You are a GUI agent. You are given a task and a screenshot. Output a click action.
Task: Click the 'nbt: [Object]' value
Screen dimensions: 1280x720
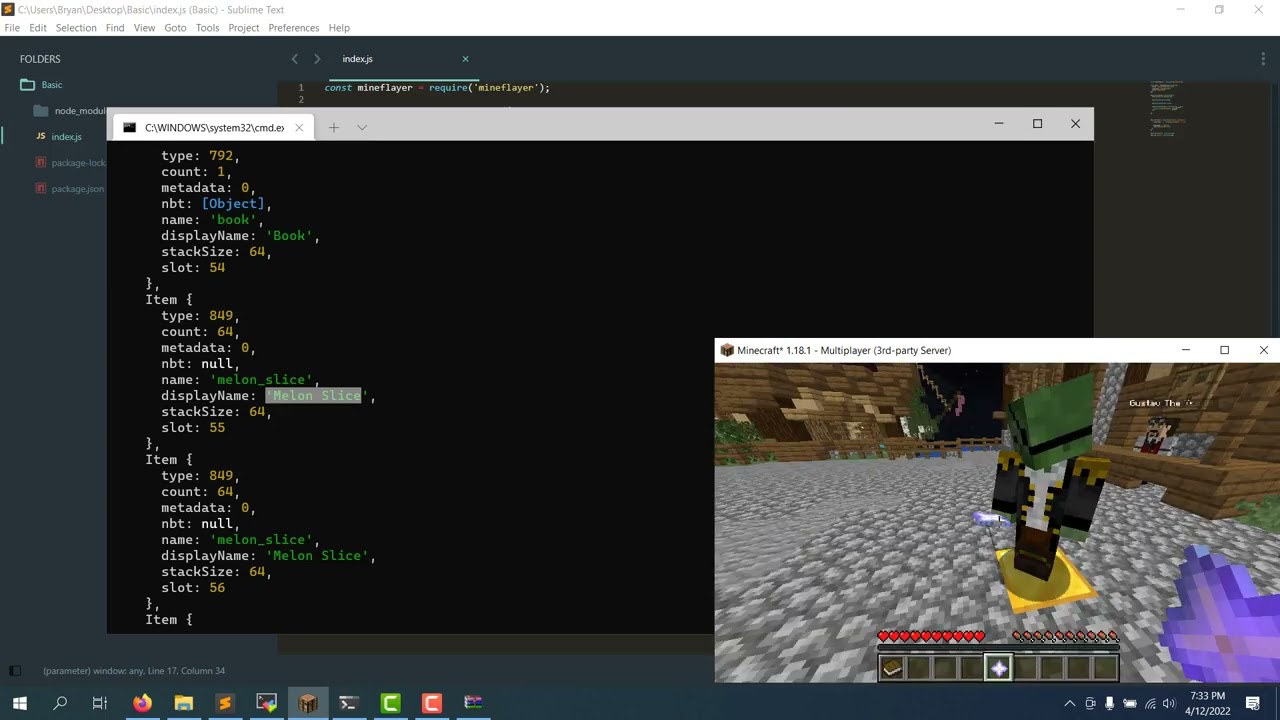[x=233, y=204]
